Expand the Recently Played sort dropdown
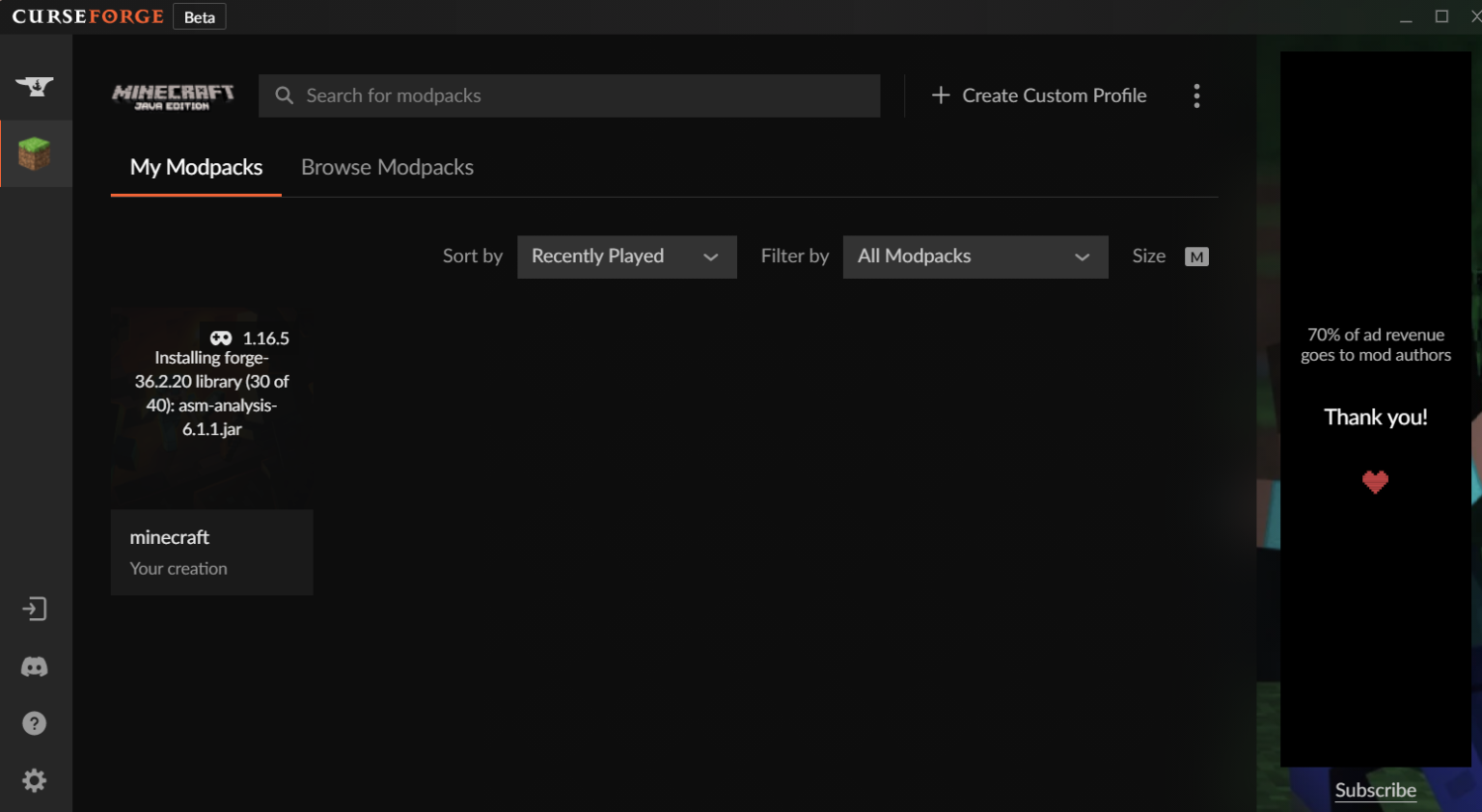 (x=627, y=257)
